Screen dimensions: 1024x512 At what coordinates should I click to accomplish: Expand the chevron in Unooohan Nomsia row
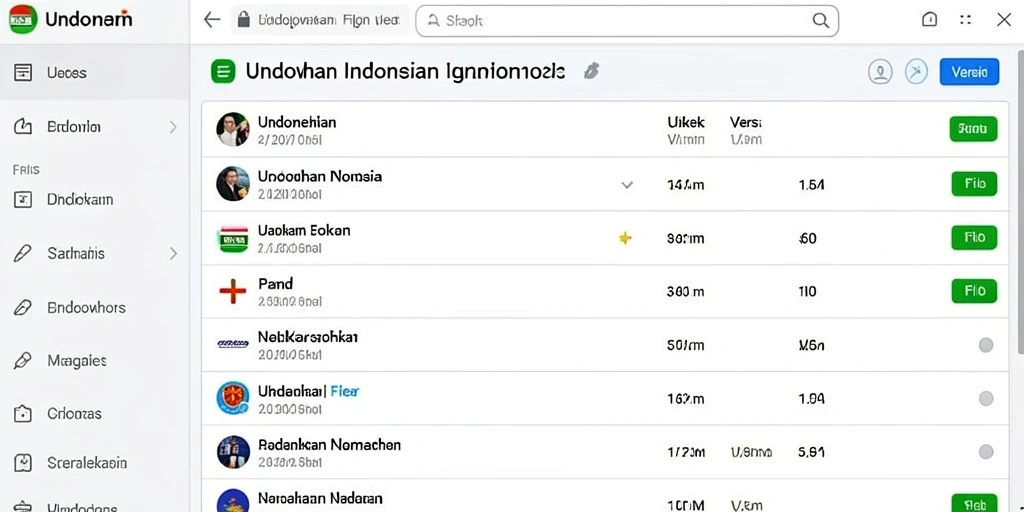[627, 185]
